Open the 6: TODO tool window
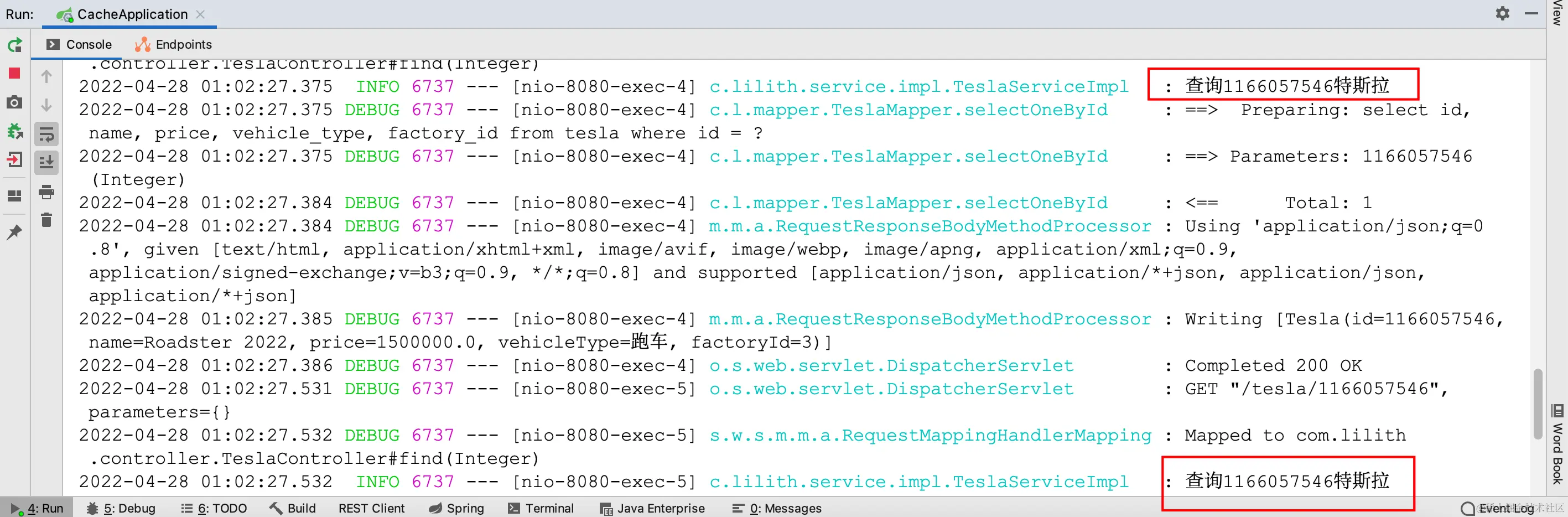The image size is (1568, 517). [x=214, y=509]
